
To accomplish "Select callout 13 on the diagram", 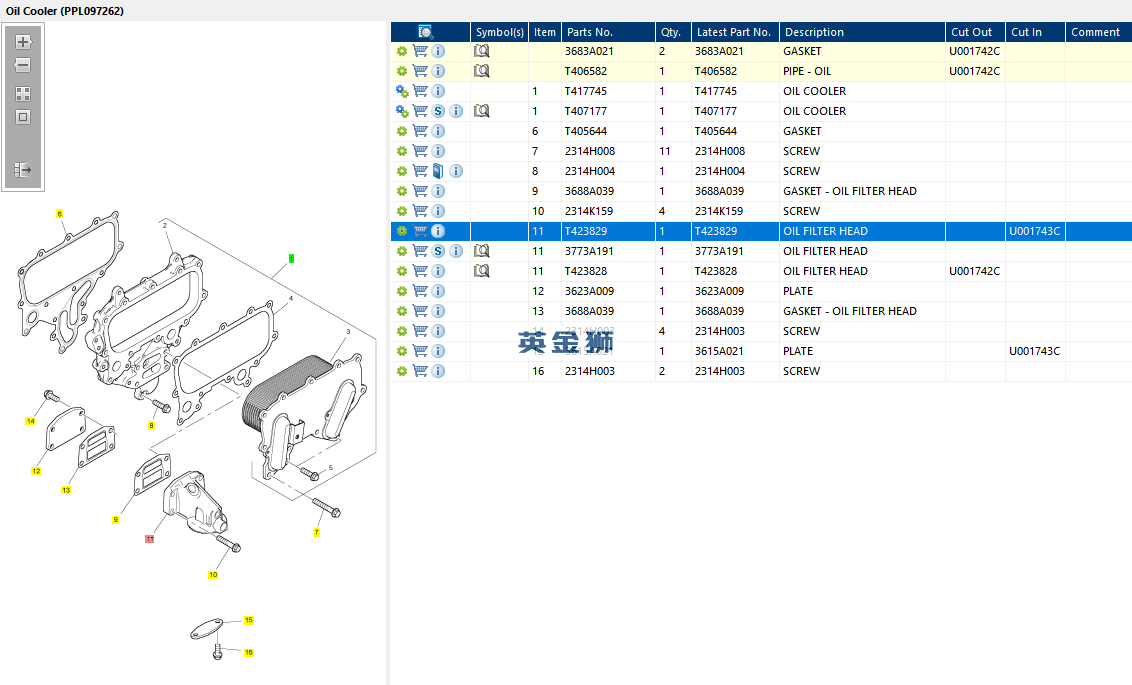I will click(x=66, y=490).
